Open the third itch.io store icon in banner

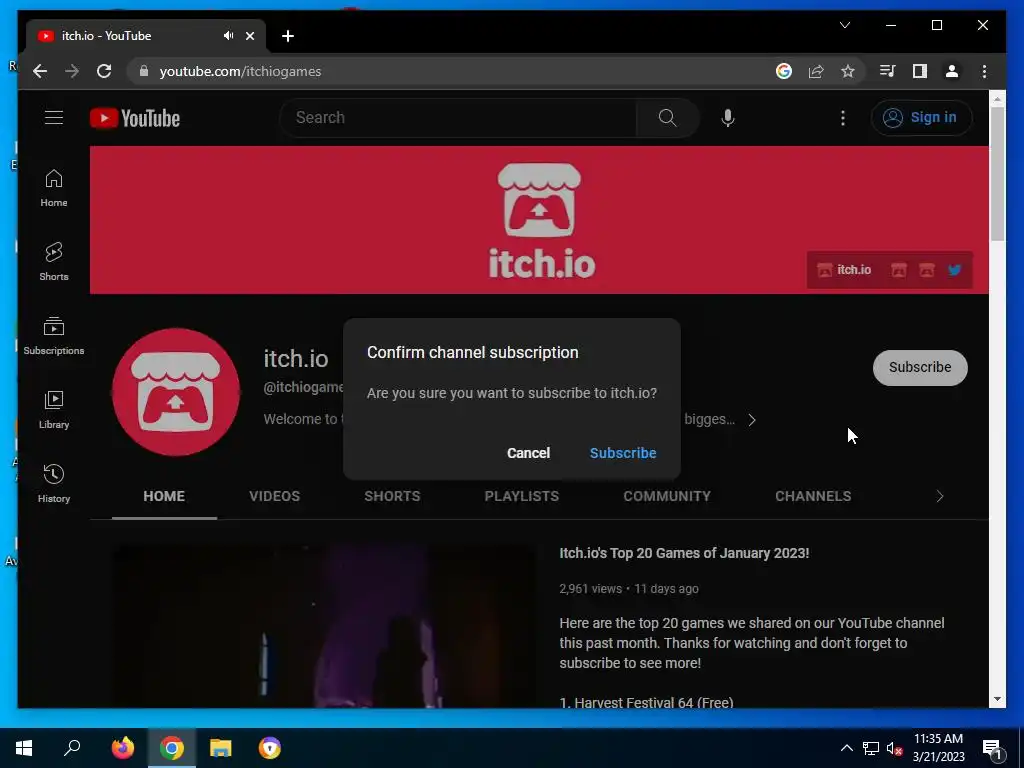[x=926, y=270]
